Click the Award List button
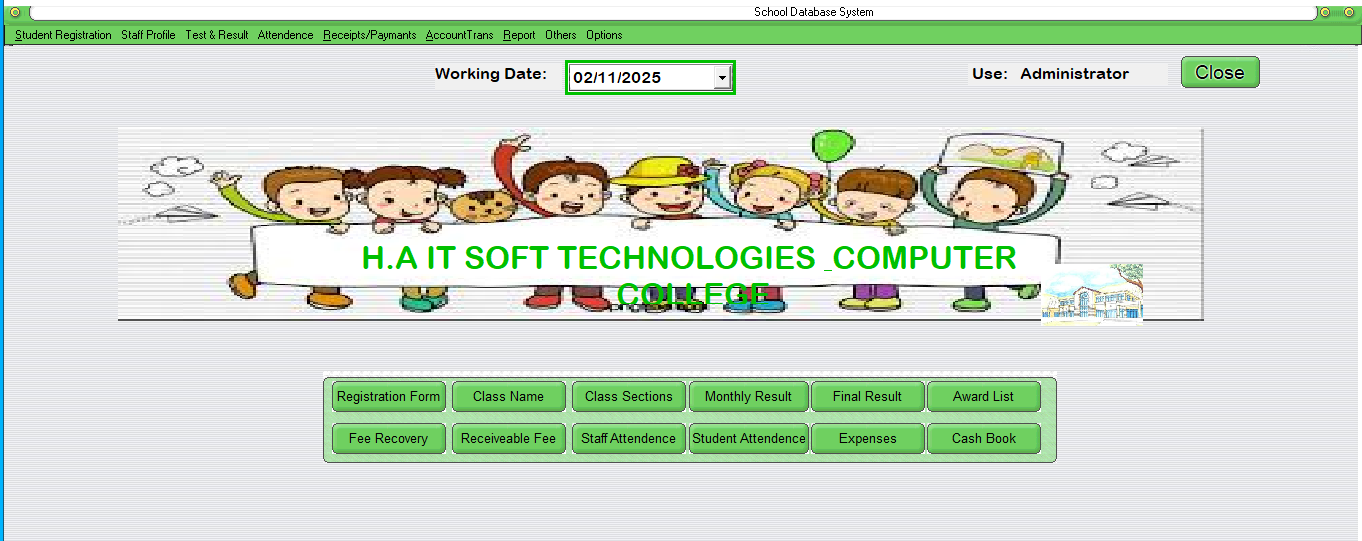This screenshot has height=541, width=1362. pos(983,397)
